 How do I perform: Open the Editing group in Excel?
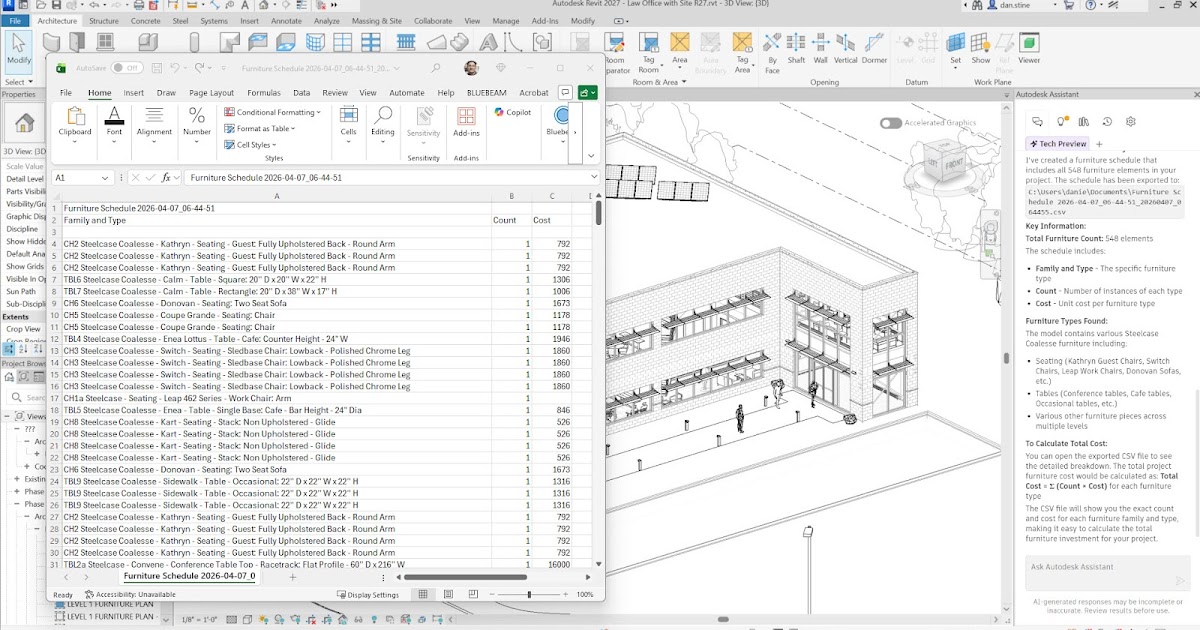point(383,125)
